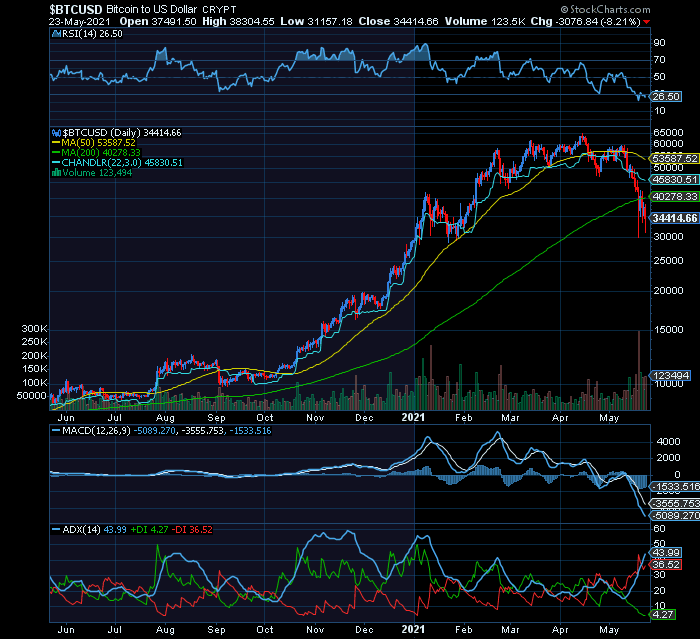Viewport: 700px width, 639px height.
Task: Click the Low 31157.18 value
Action: [317, 21]
